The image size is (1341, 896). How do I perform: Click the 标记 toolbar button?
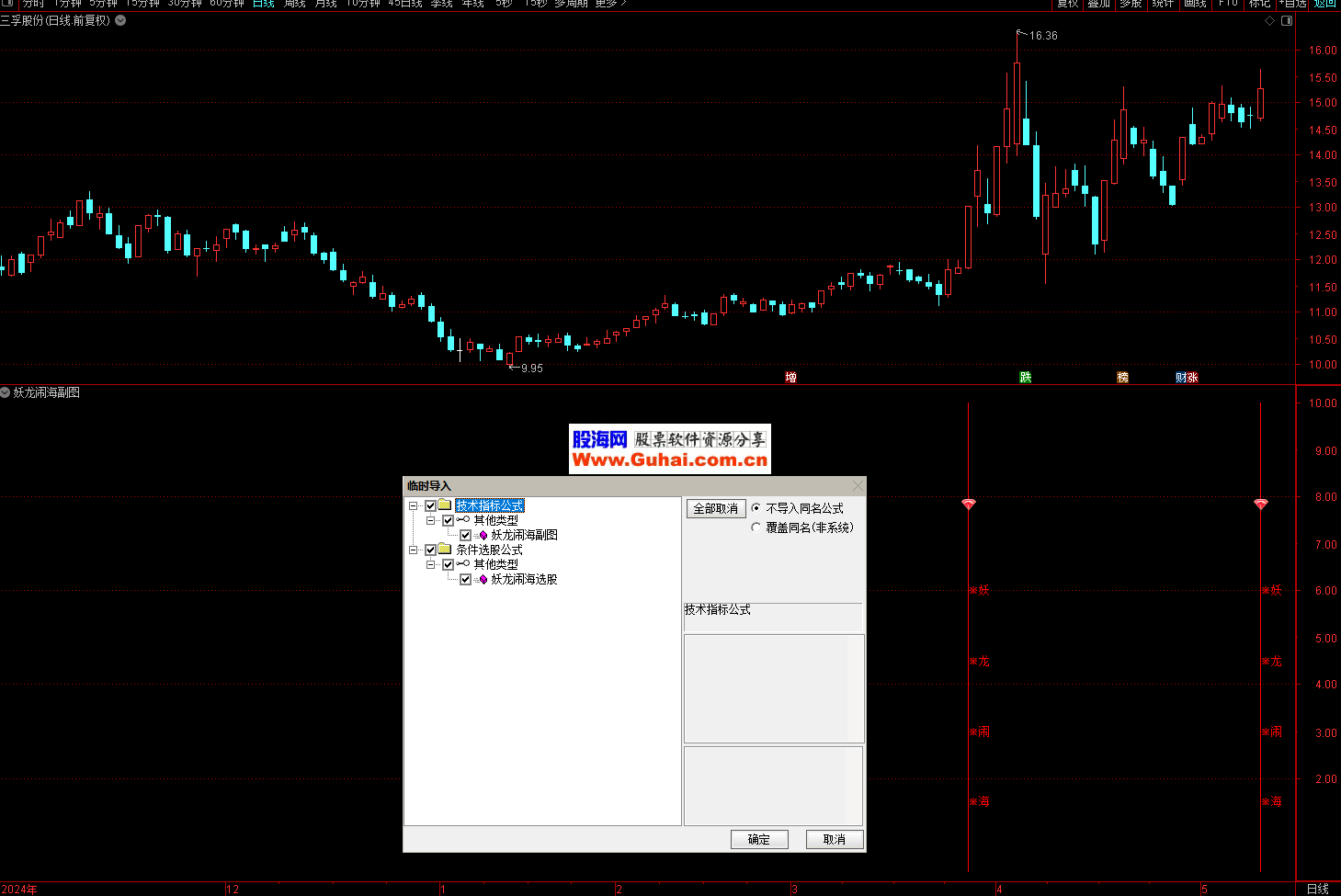[x=1259, y=4]
